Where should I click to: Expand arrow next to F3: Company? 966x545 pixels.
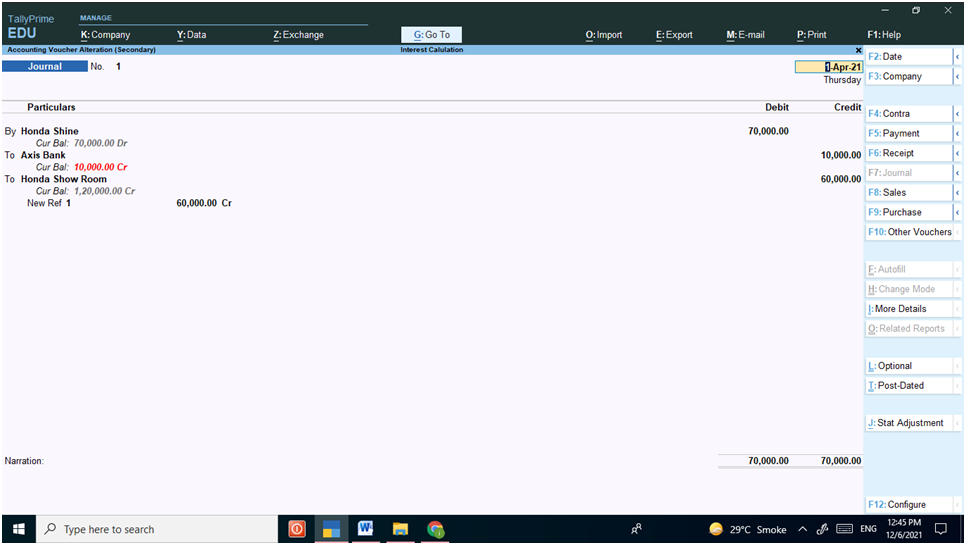[957, 76]
